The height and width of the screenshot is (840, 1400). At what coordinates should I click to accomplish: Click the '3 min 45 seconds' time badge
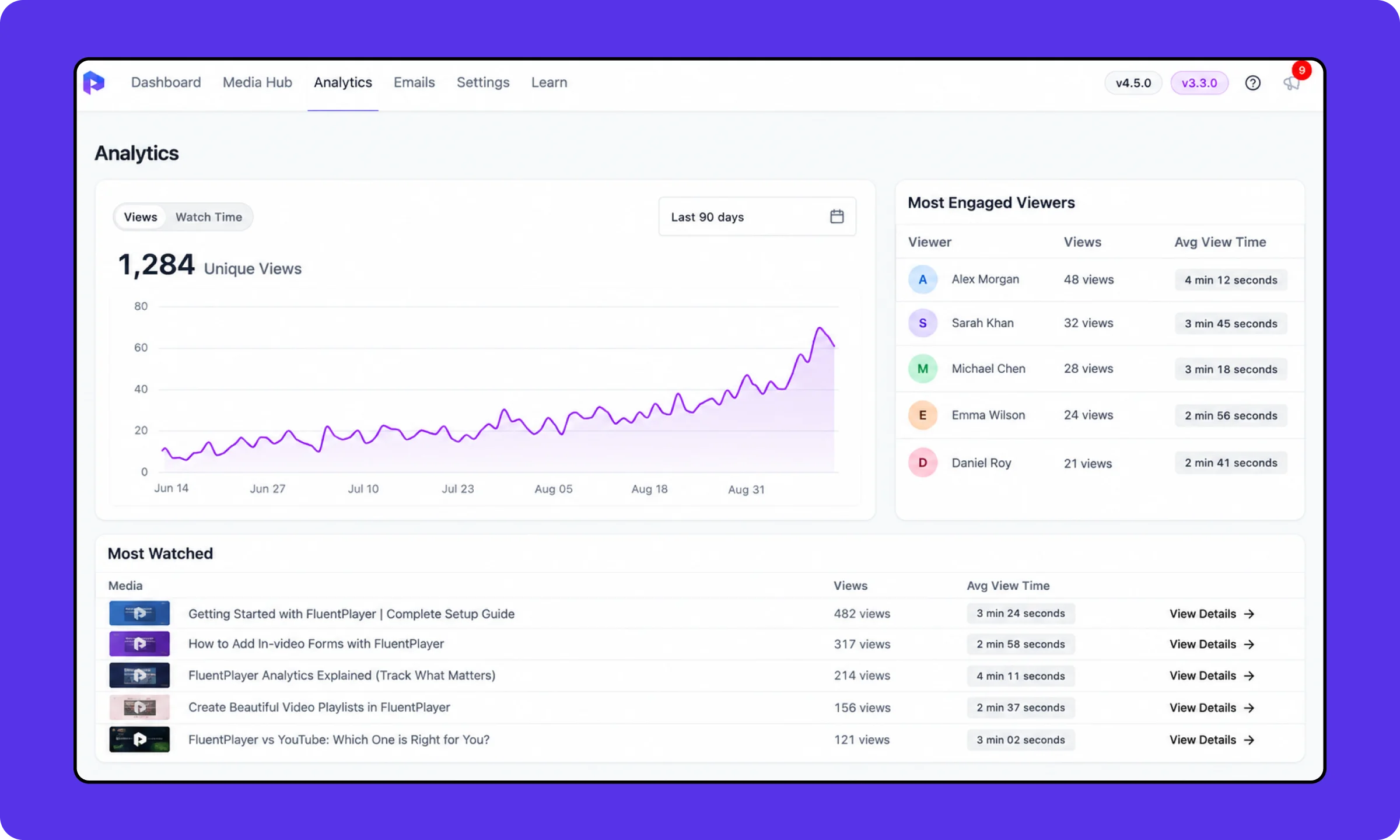(x=1231, y=324)
